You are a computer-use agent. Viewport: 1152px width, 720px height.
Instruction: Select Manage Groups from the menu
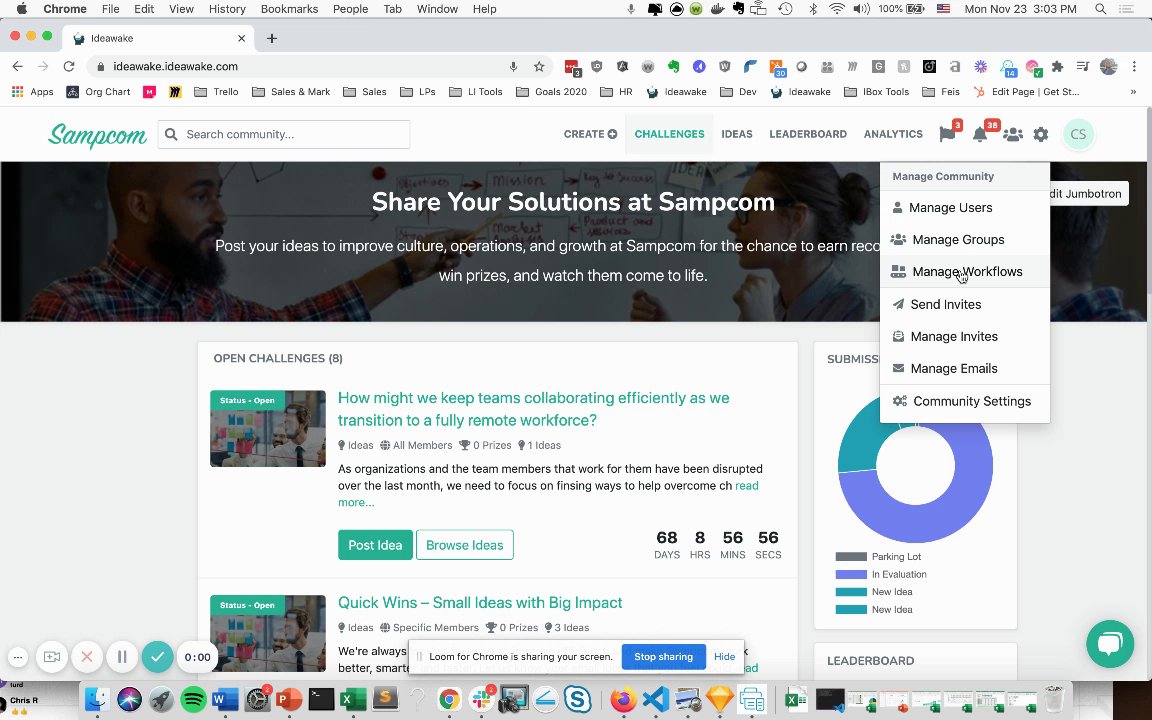click(x=965, y=240)
